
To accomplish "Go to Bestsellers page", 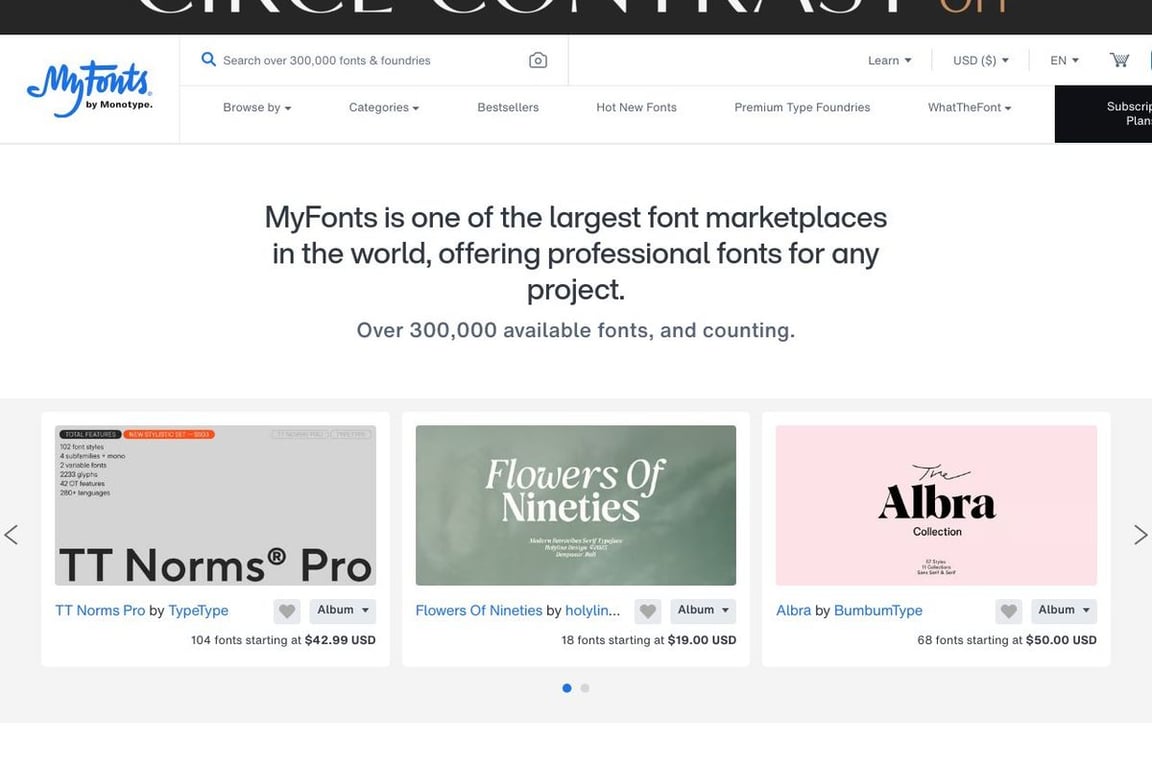I will point(508,107).
